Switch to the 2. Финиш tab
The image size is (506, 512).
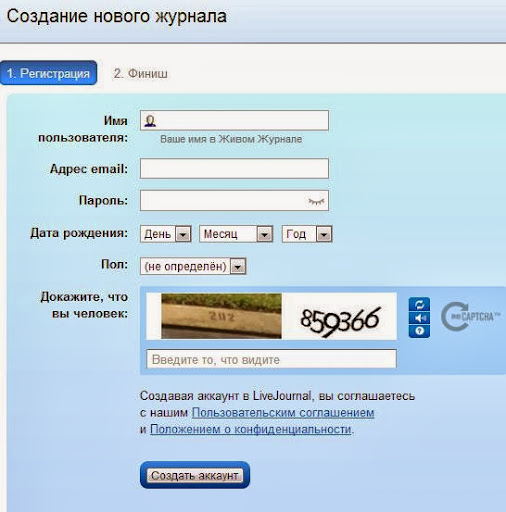(140, 73)
